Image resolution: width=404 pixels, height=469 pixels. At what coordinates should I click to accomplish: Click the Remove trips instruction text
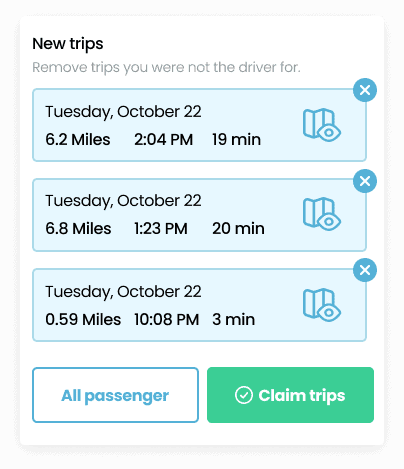[x=166, y=67]
